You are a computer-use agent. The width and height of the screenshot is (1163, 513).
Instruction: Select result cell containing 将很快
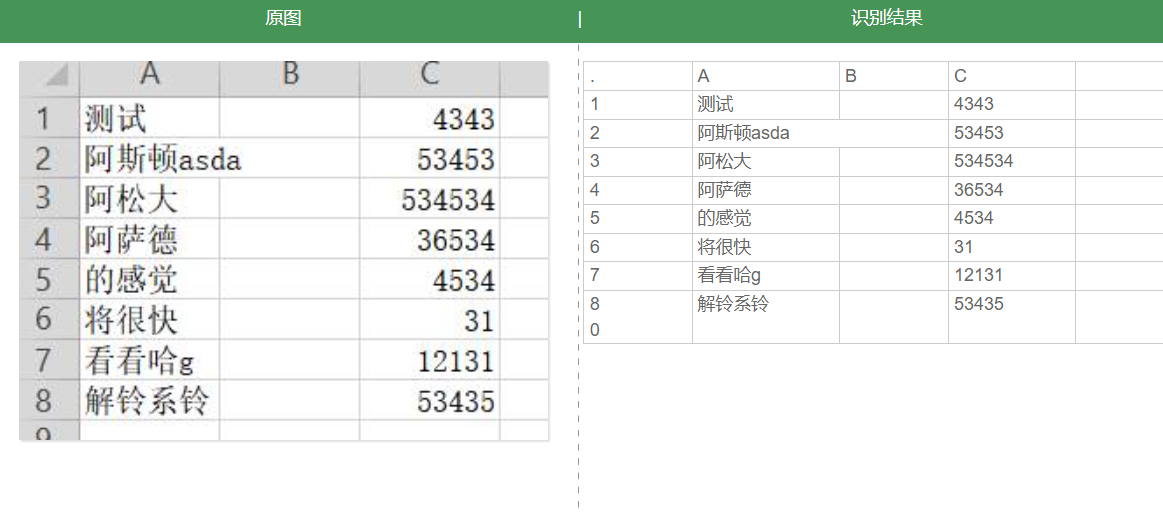[765, 247]
